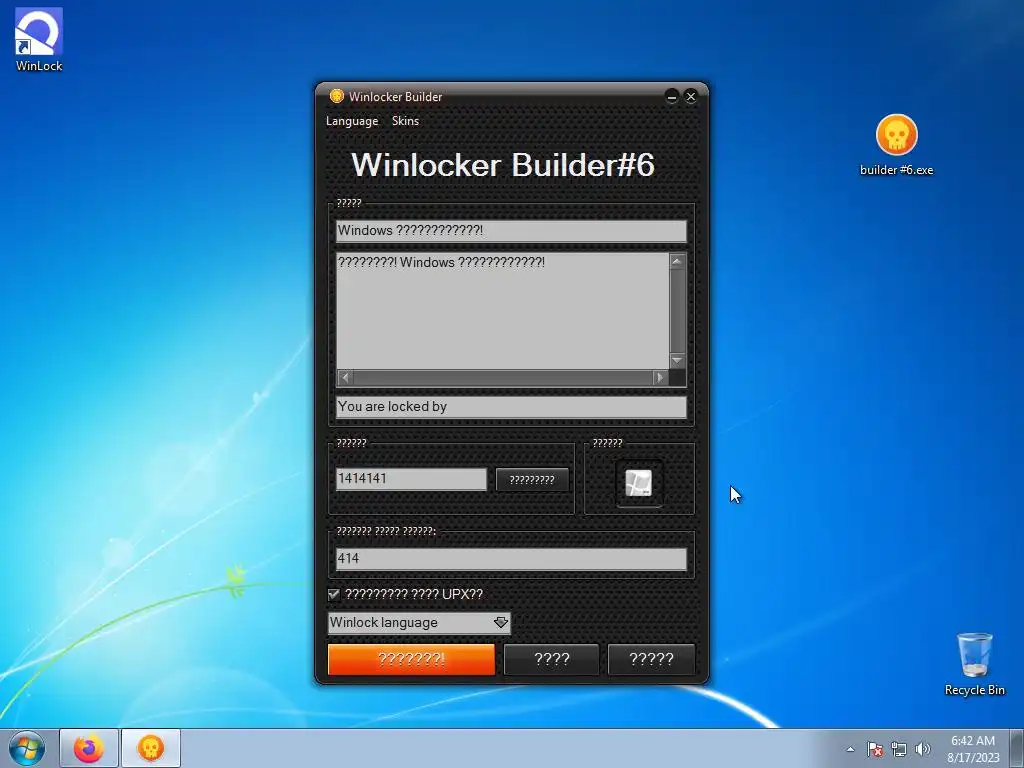This screenshot has height=768, width=1024.
Task: Click the horizontal scrollbar track of message area
Action: 503,377
